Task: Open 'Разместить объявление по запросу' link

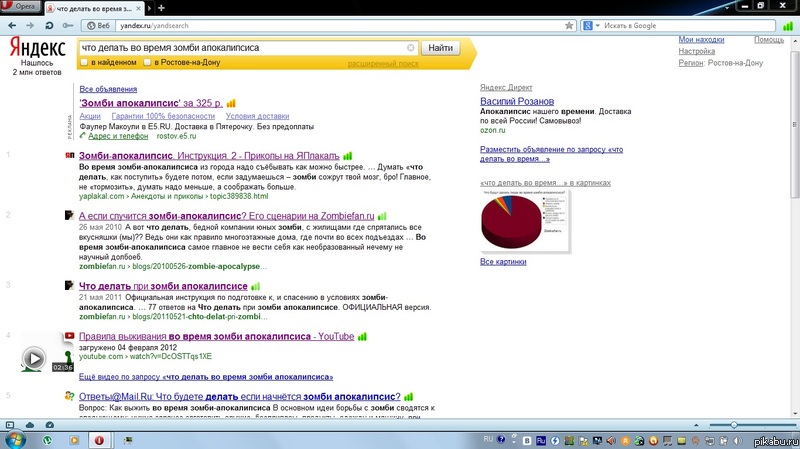Action: (x=552, y=154)
